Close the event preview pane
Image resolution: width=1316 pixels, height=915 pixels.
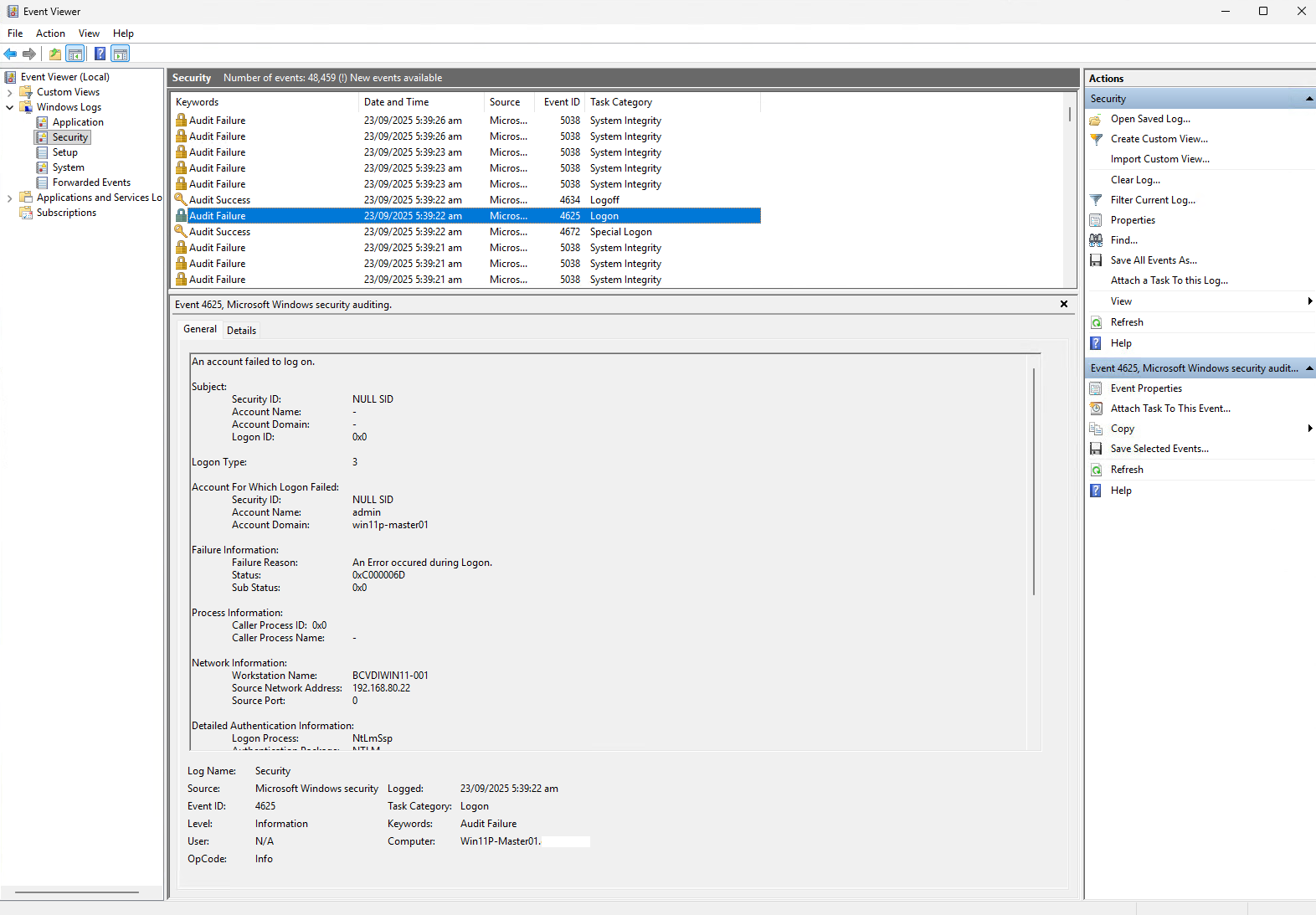pyautogui.click(x=1064, y=304)
